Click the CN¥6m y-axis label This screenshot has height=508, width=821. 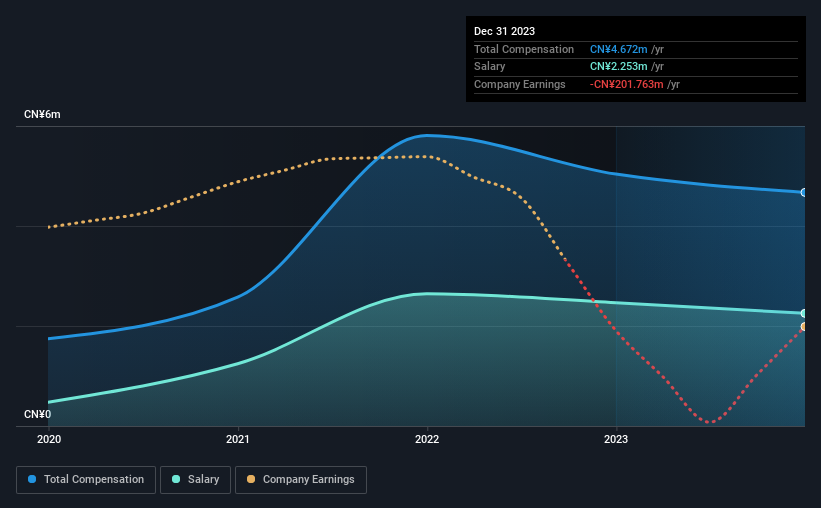[42, 115]
